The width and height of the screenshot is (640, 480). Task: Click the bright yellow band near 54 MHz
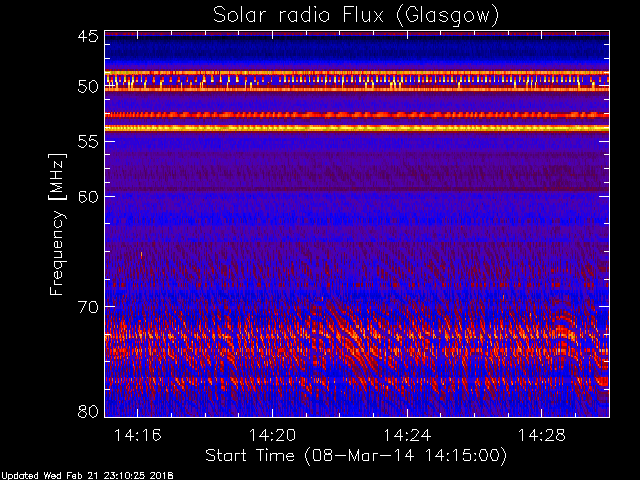pos(357,128)
